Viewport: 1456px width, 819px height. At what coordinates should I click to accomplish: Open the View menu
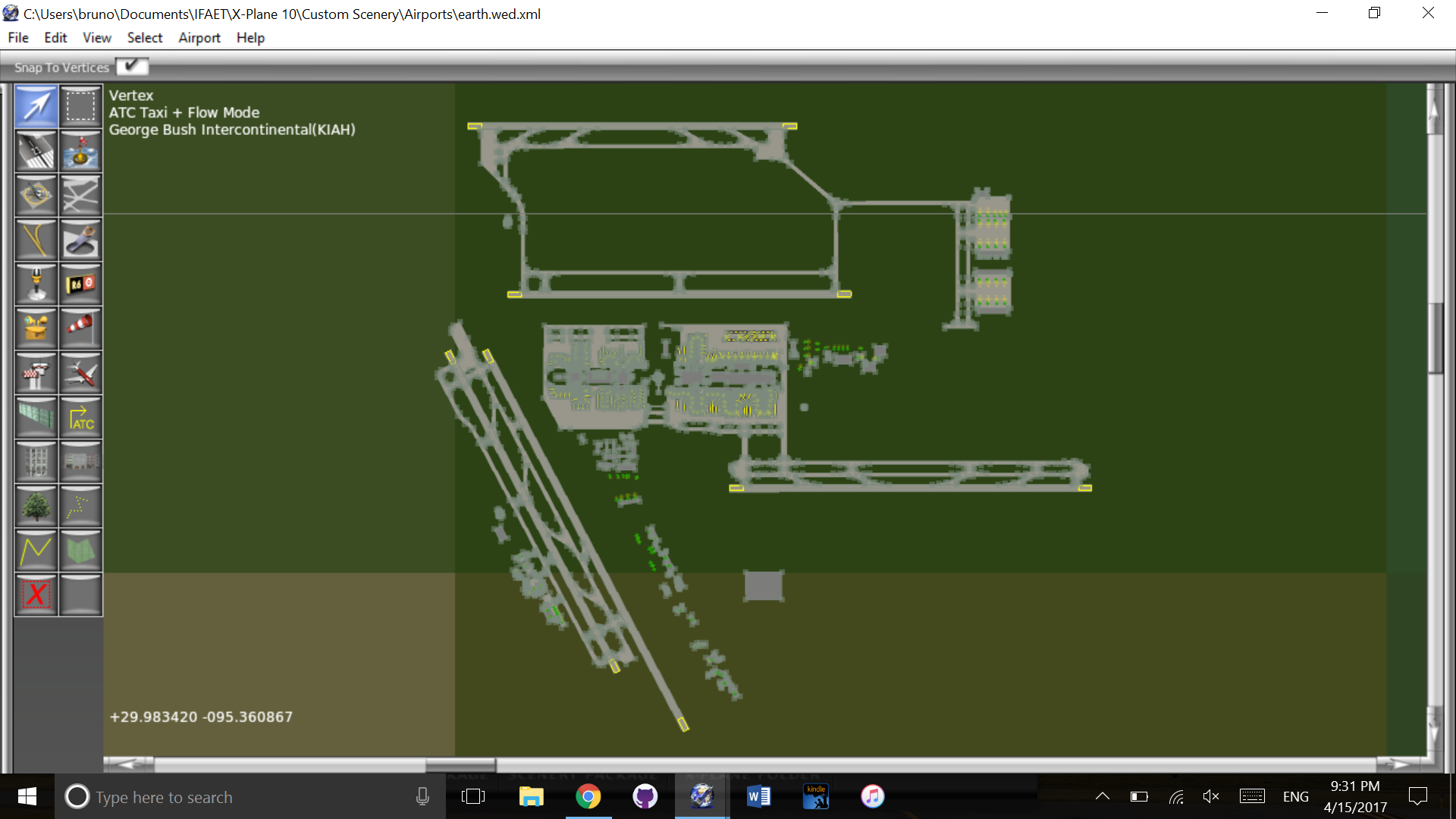[x=96, y=38]
